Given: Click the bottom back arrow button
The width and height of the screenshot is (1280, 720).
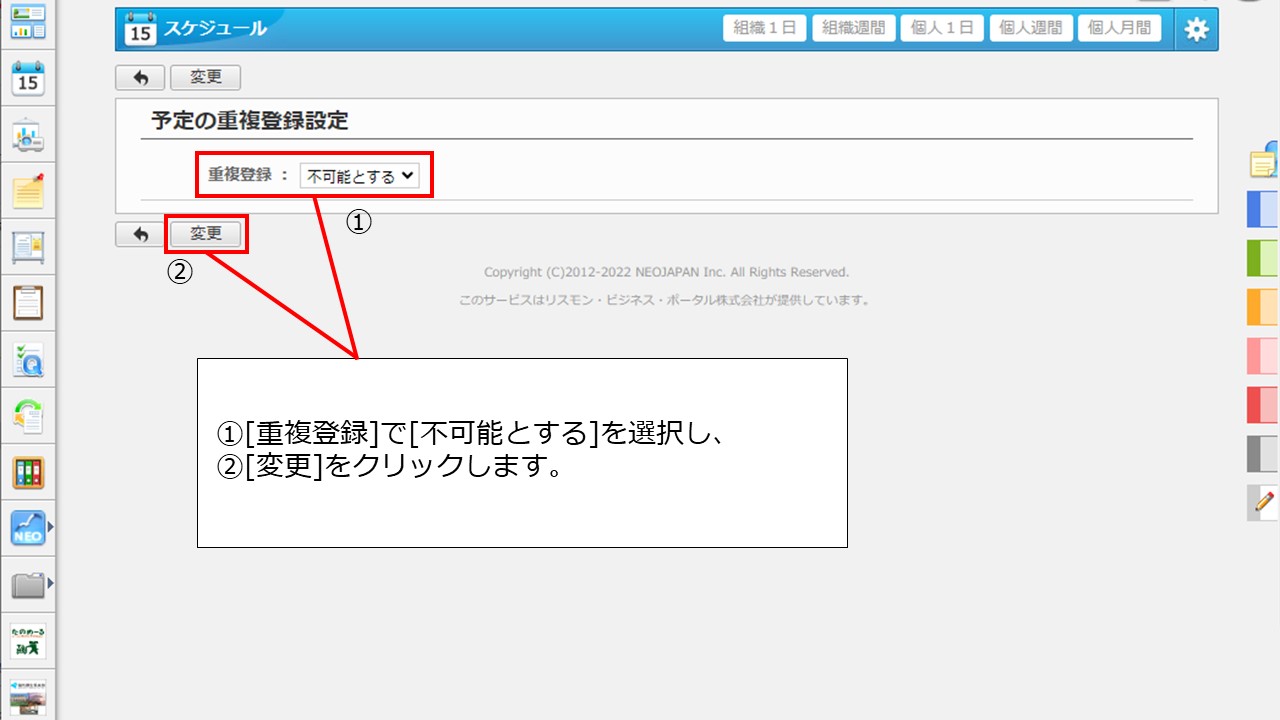Looking at the screenshot, I should 141,234.
